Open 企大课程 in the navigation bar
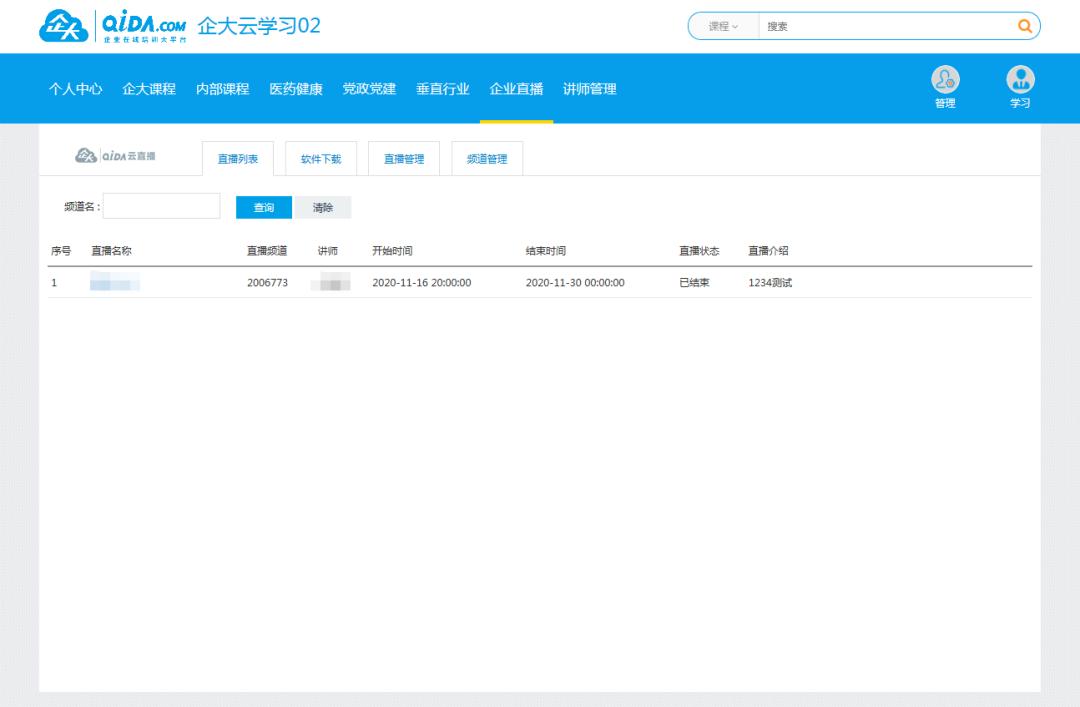 tap(149, 89)
